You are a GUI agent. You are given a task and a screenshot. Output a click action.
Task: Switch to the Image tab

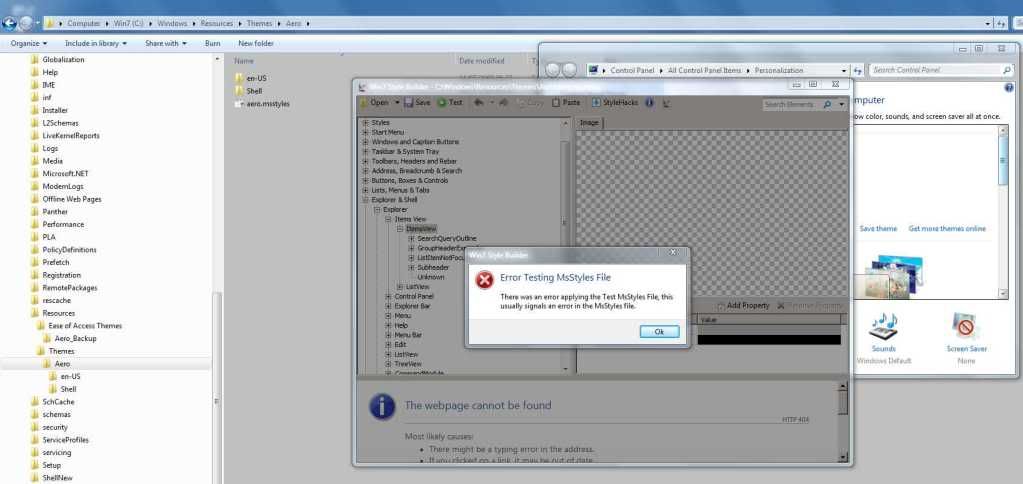point(589,123)
